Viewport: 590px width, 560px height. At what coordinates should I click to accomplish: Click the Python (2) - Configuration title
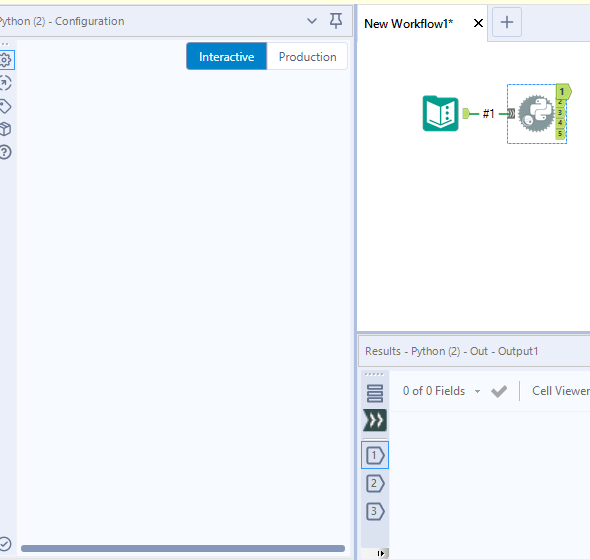pos(62,21)
